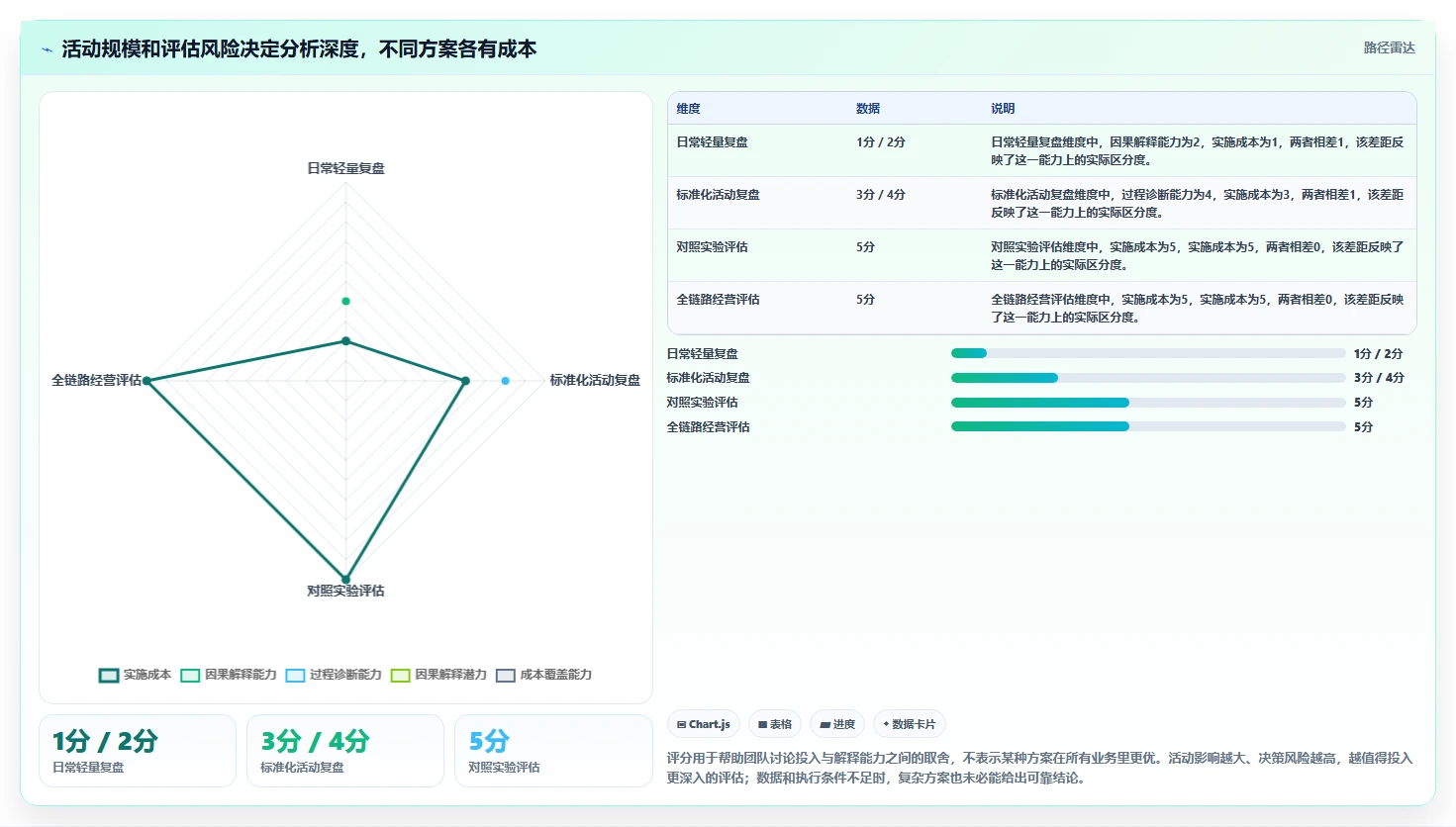1456x827 pixels.
Task: Select the 标准化活动复盘 table row name
Action: pyautogui.click(x=718, y=195)
